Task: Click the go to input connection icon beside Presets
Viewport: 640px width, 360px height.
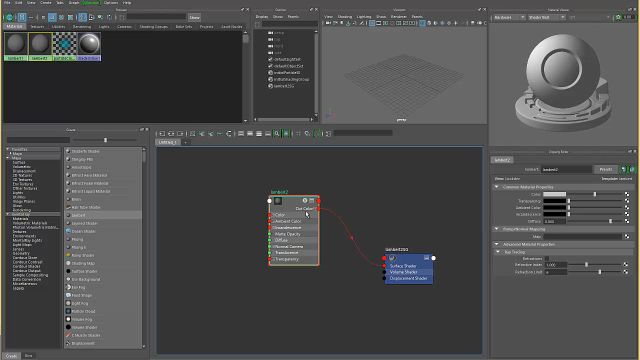Action: pos(623,169)
